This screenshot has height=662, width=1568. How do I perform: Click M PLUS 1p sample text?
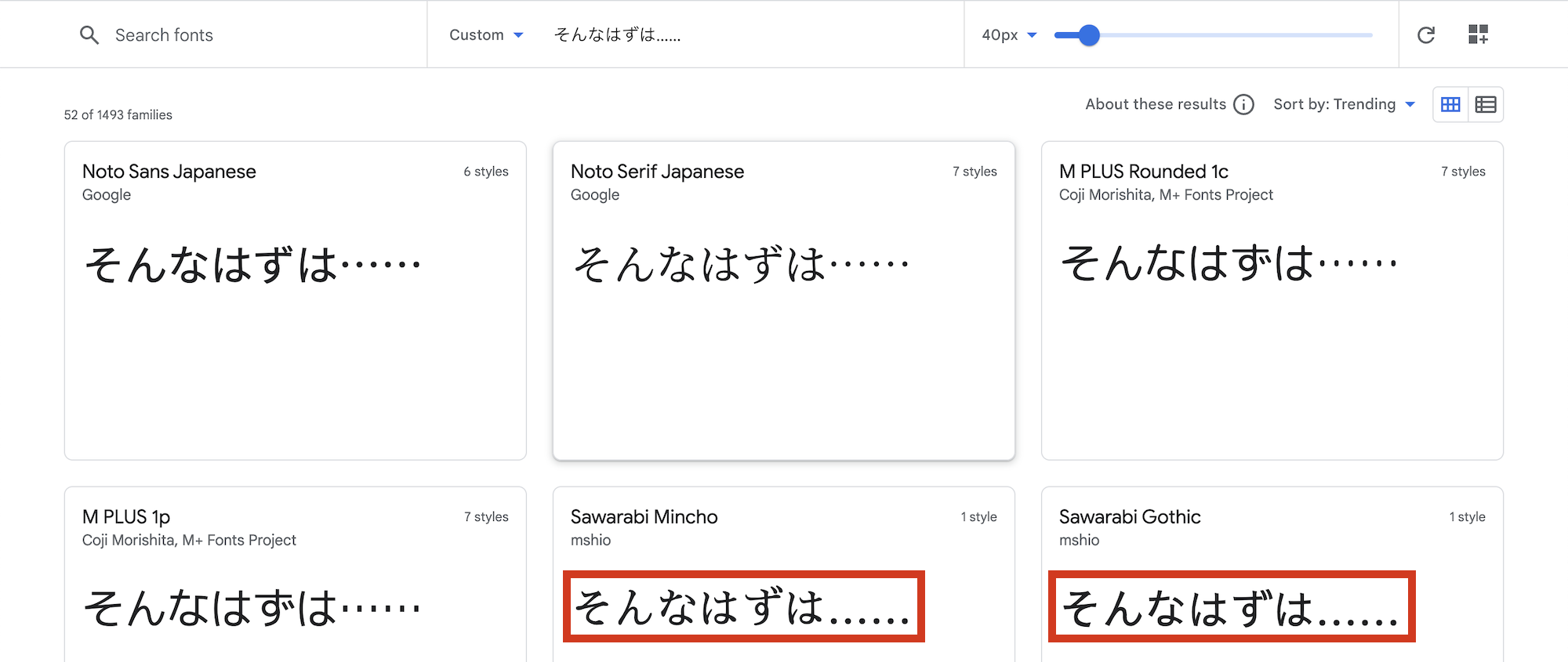click(252, 608)
